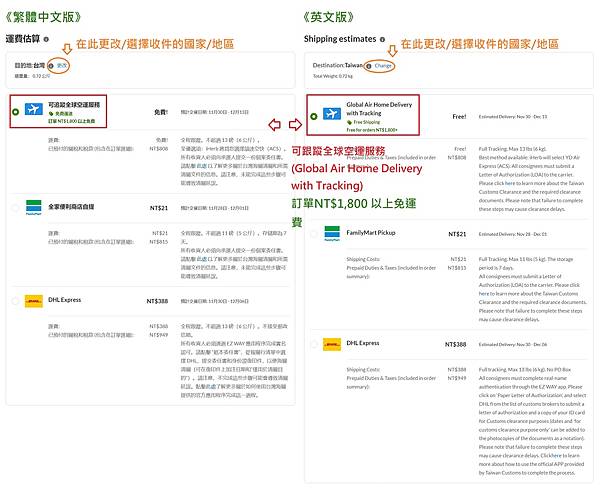This screenshot has height=491, width=600.
Task: Click green Free Shipping tag icon
Action: 349,122
